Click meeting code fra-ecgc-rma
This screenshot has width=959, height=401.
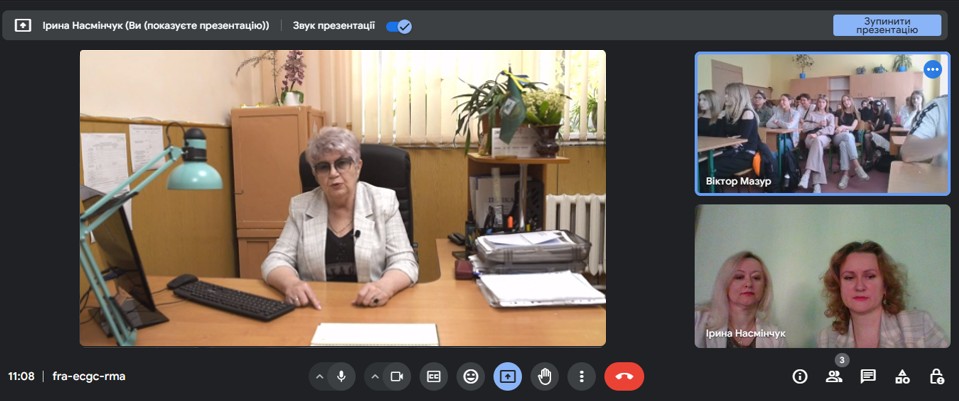(x=89, y=377)
